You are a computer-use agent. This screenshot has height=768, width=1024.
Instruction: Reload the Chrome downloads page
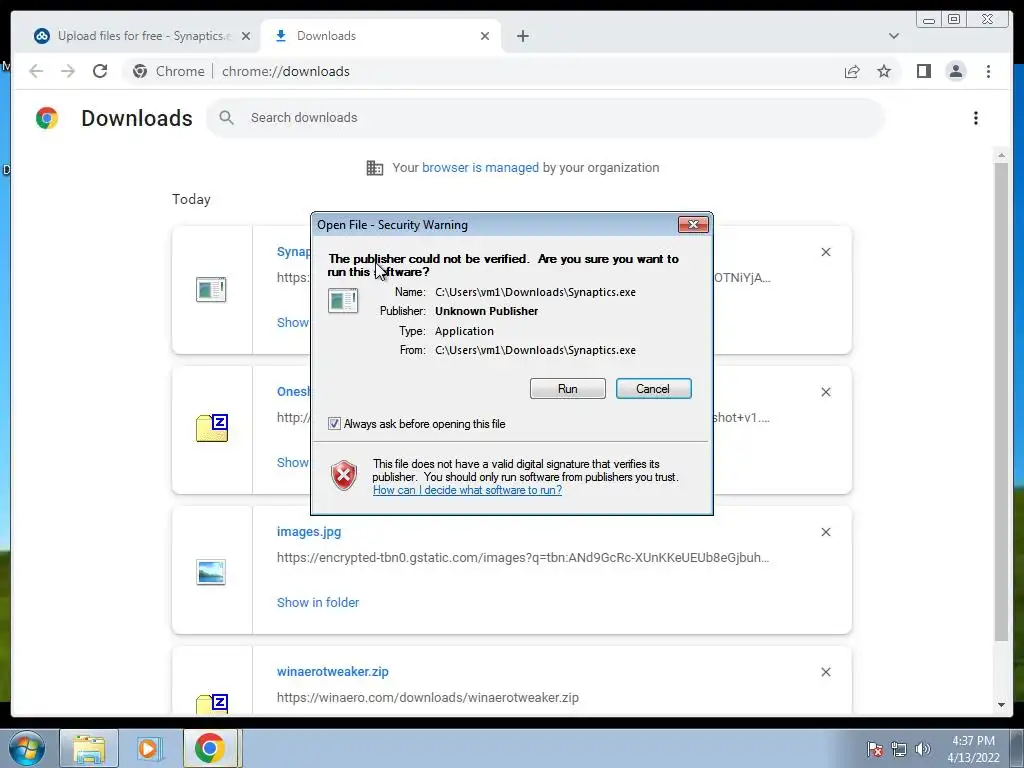tap(100, 71)
